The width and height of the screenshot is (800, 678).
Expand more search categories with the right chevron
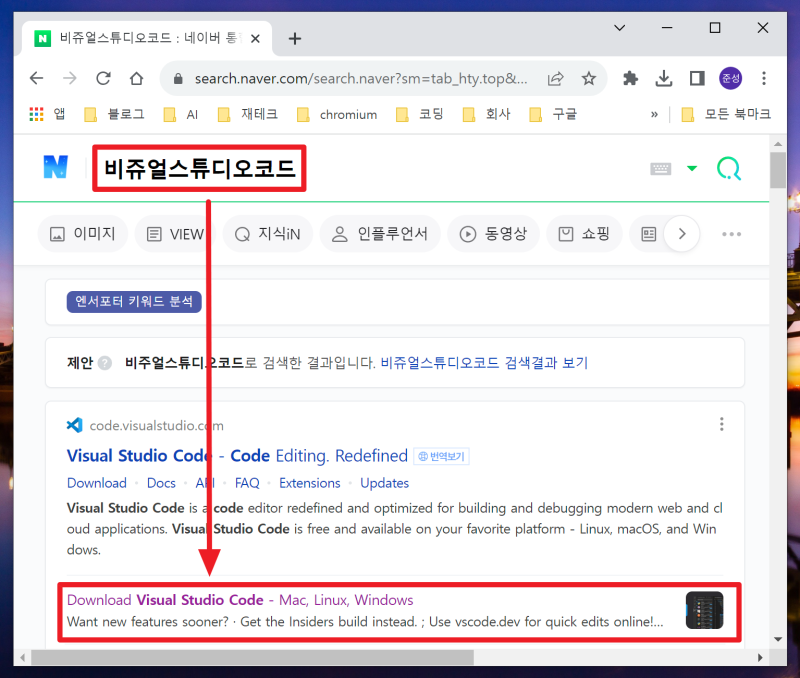(682, 233)
